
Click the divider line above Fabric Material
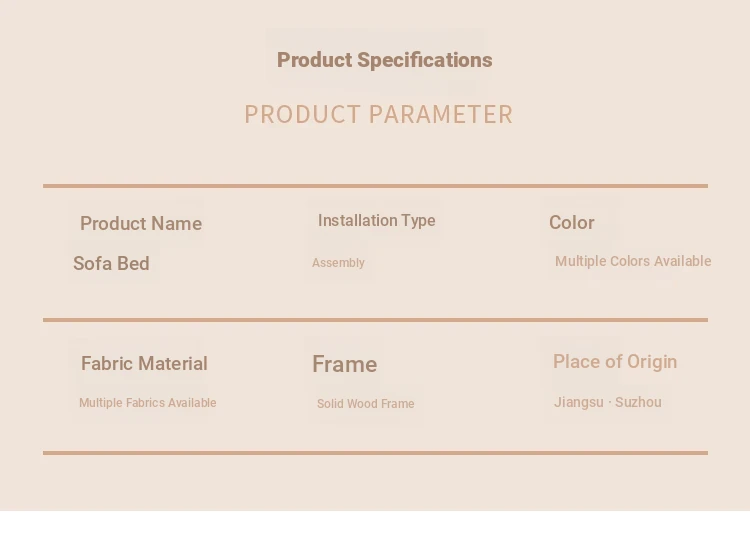tap(375, 320)
